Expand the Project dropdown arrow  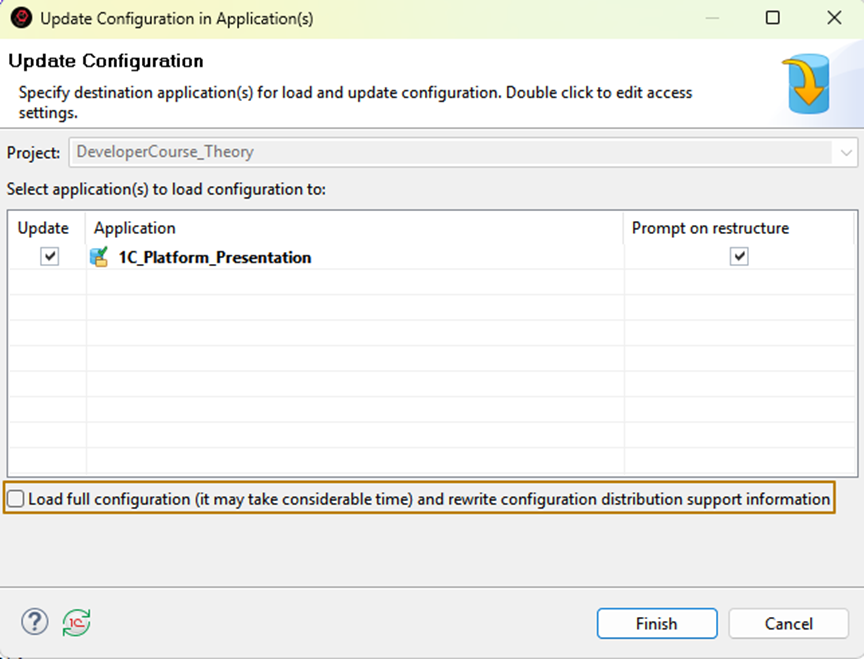(847, 153)
